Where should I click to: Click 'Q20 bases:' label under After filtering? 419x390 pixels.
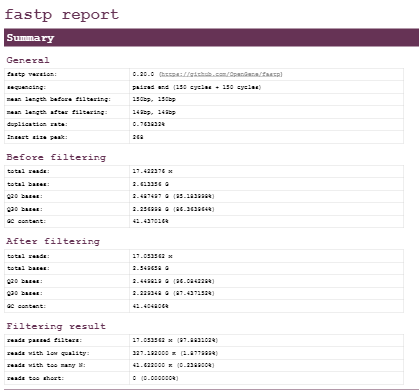pyautogui.click(x=25, y=281)
